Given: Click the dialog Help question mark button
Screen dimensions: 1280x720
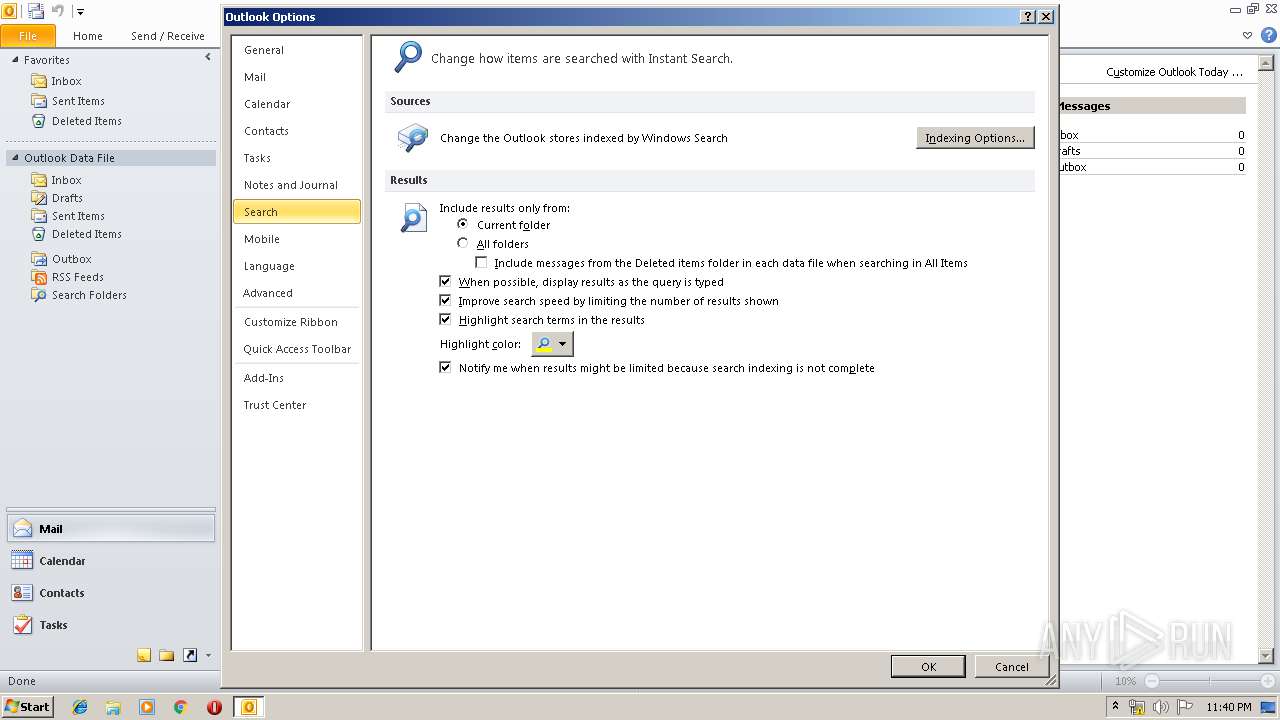Looking at the screenshot, I should pos(1028,17).
